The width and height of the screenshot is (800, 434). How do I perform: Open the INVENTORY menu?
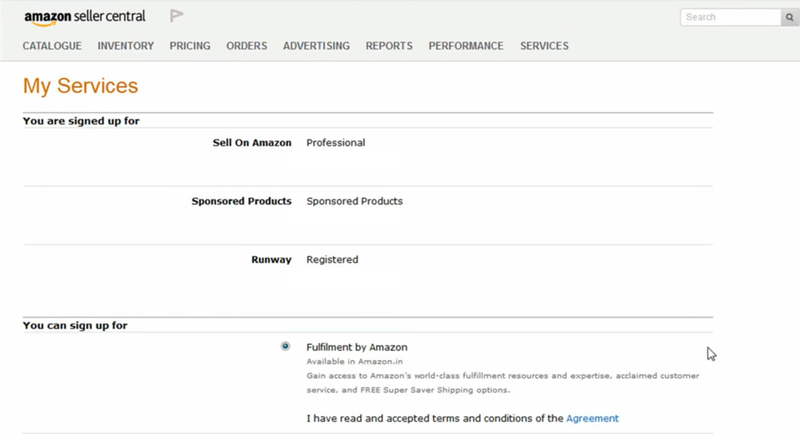(x=126, y=46)
